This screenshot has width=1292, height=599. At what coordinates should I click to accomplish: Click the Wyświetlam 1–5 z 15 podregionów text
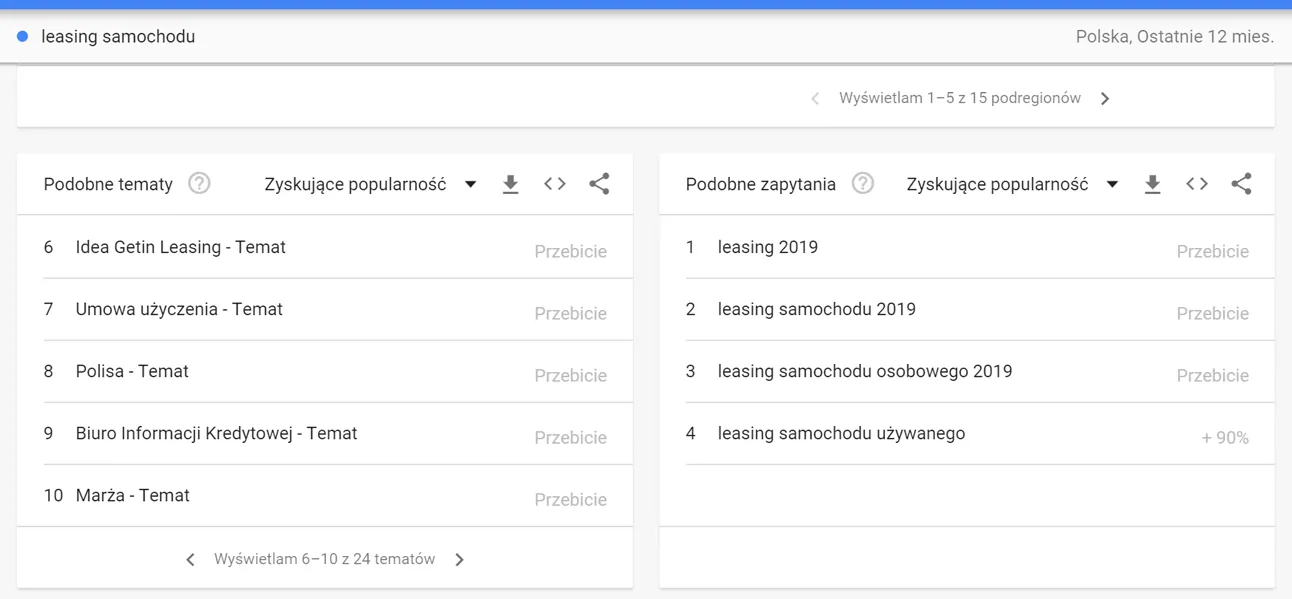point(960,98)
